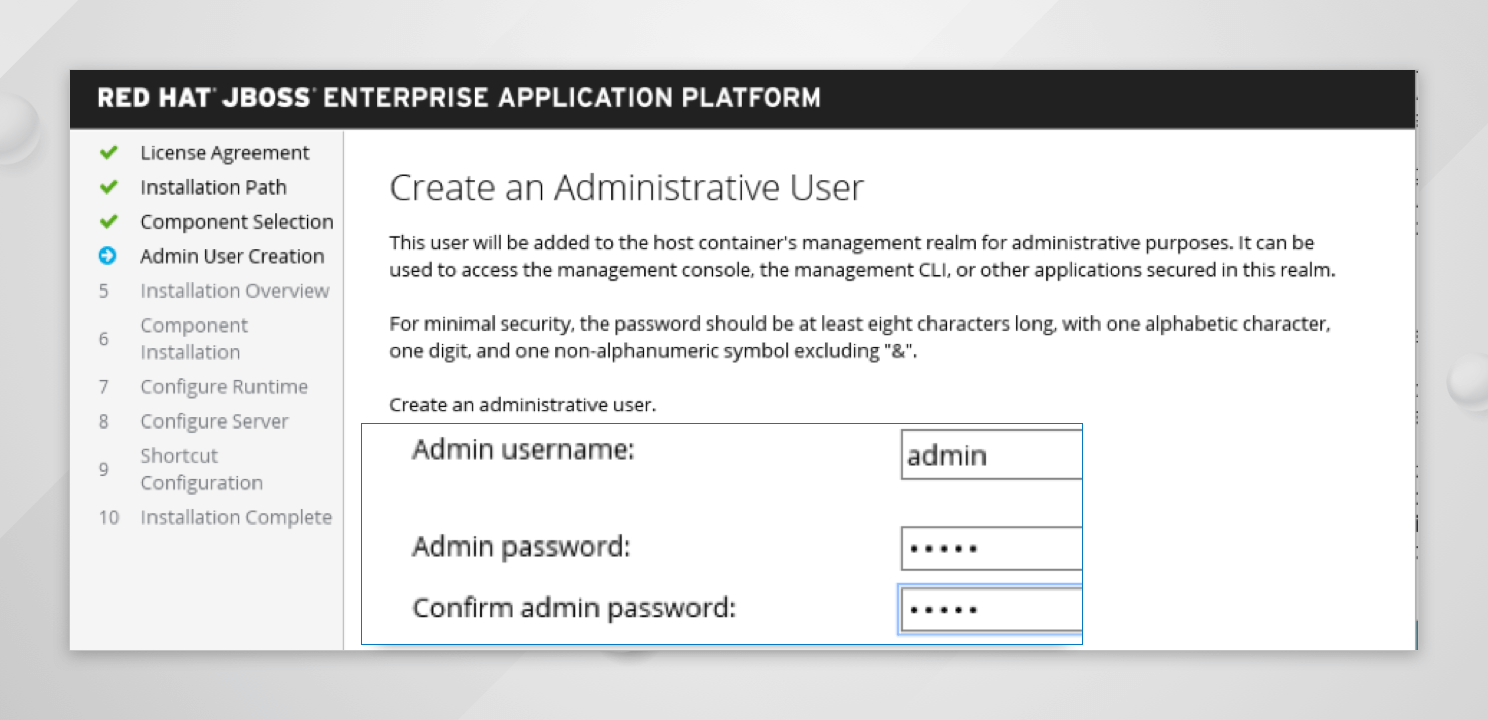Select the Component Installation step
The width and height of the screenshot is (1488, 720).
(193, 339)
